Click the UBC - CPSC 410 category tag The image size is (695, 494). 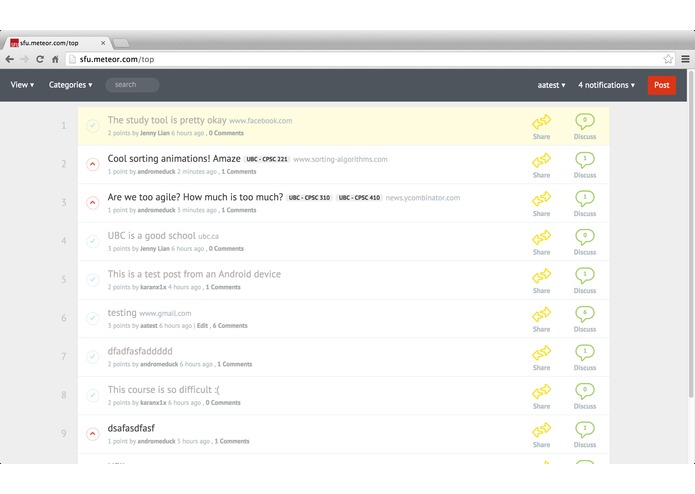point(359,198)
